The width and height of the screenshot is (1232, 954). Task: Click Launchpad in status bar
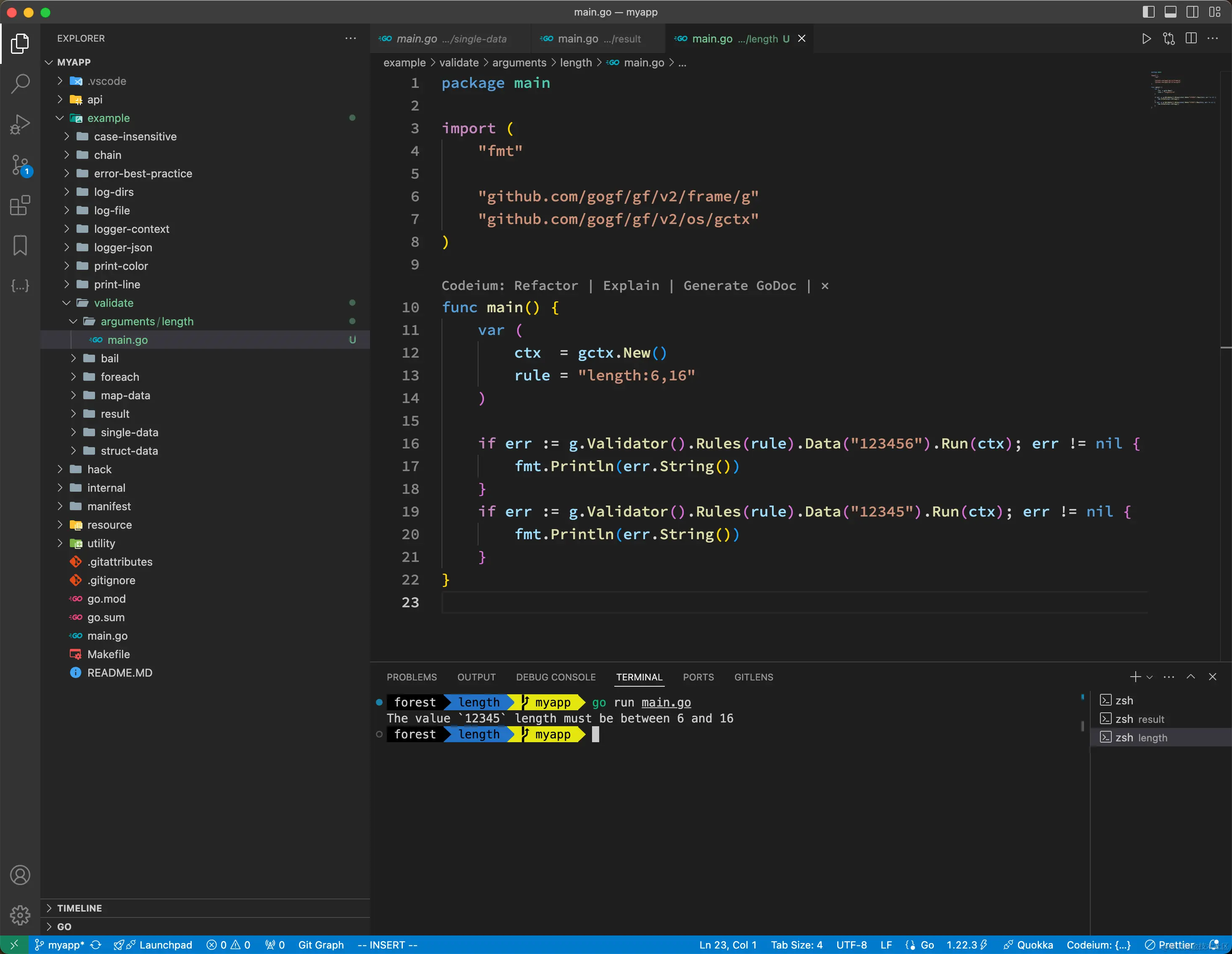(153, 945)
